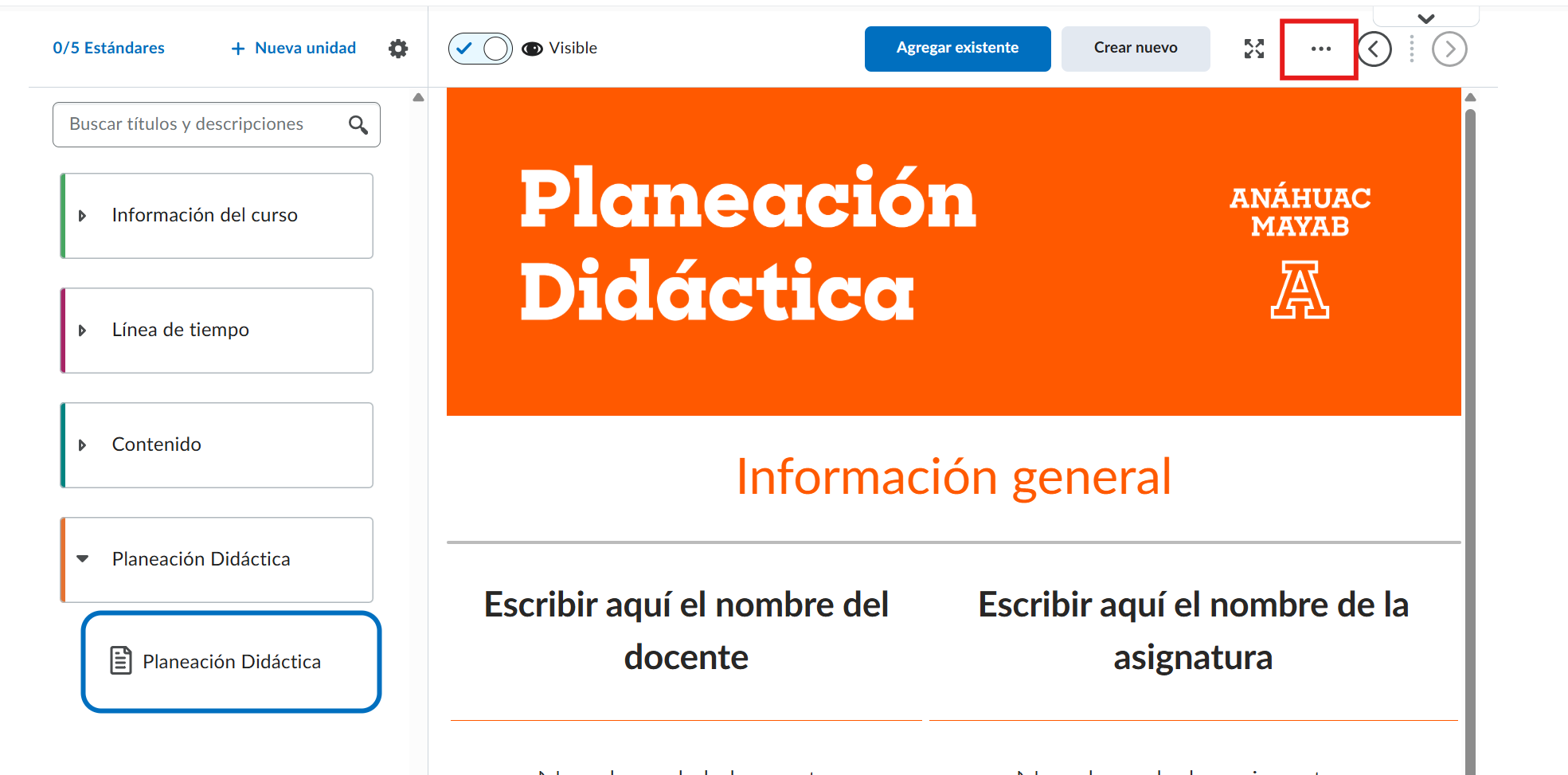Click the vertical dots drag handle
This screenshot has width=1568, height=775.
click(x=1411, y=49)
